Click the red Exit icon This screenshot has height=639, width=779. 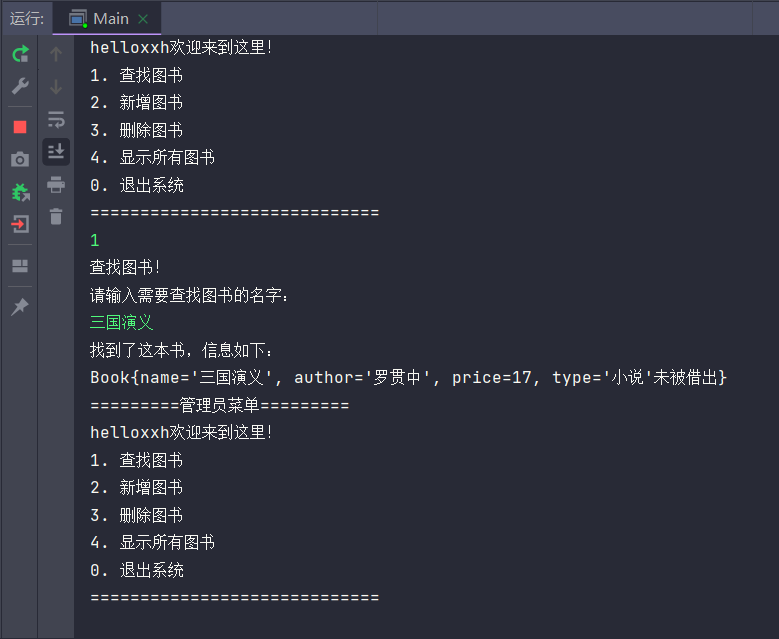(x=20, y=224)
